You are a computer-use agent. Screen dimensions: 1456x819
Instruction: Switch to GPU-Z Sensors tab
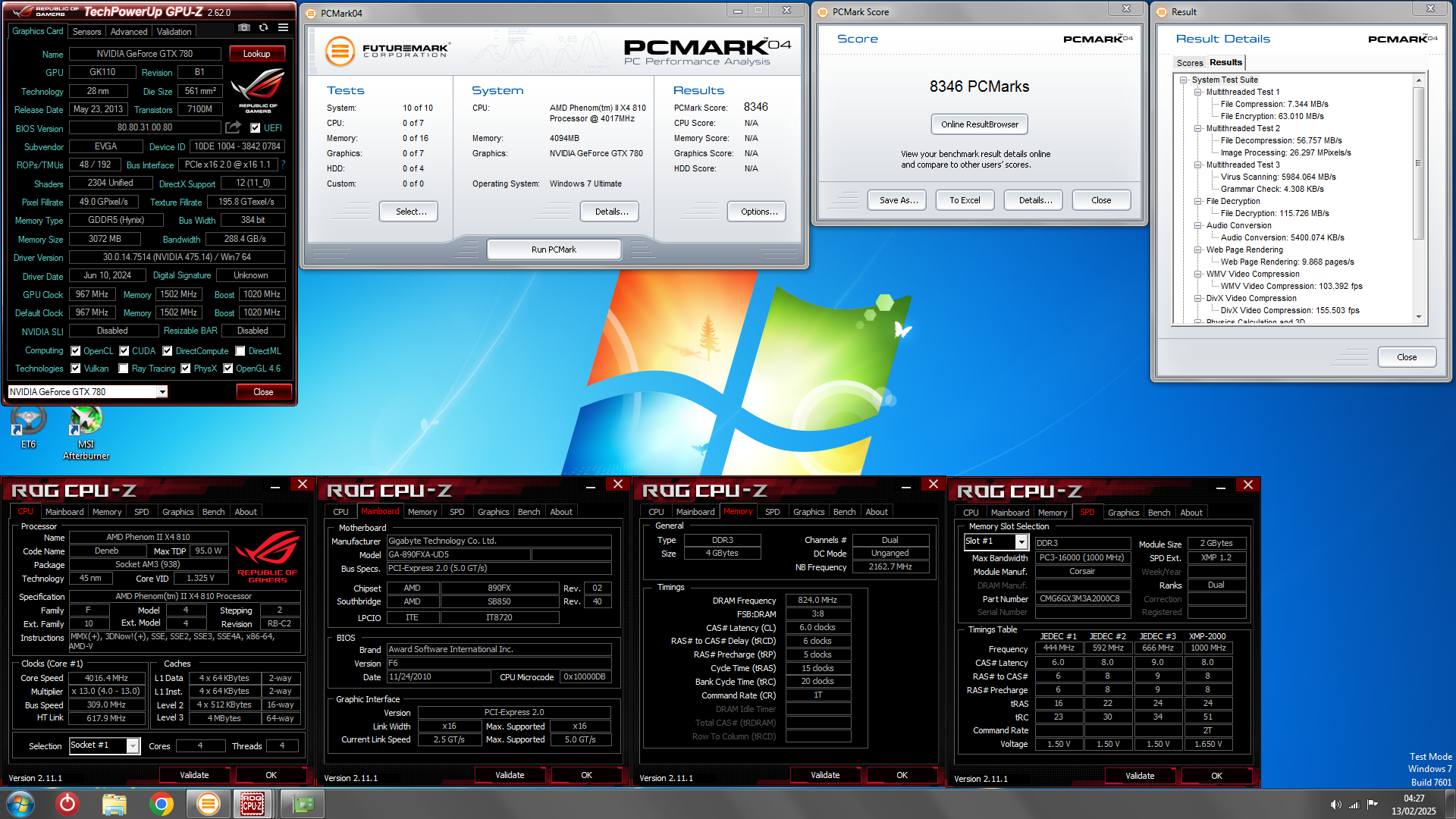86,32
